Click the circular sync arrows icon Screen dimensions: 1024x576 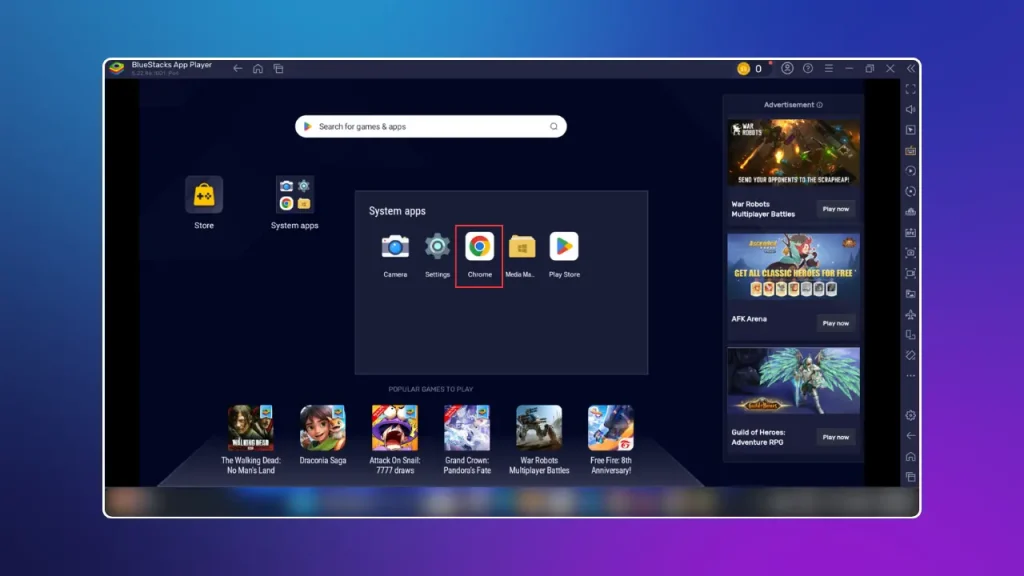click(x=910, y=191)
